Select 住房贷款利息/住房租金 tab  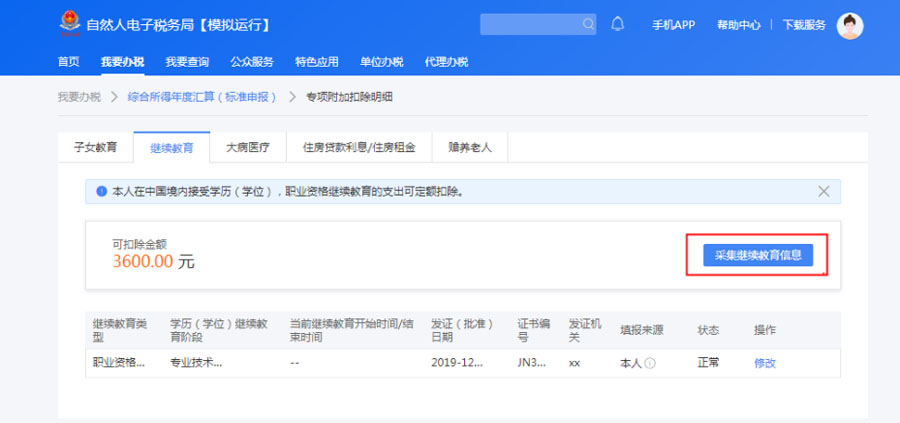tap(358, 147)
